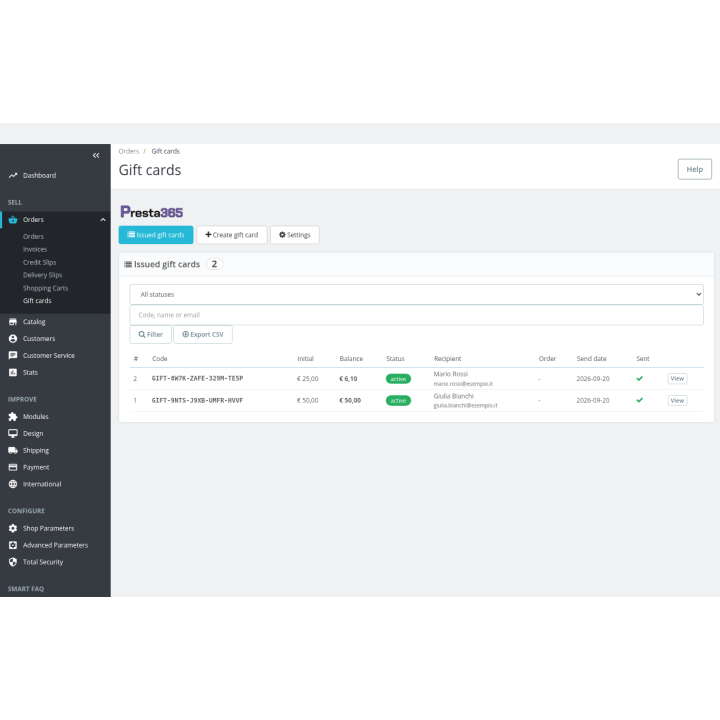View gift card for Mario Rossi

coord(677,378)
